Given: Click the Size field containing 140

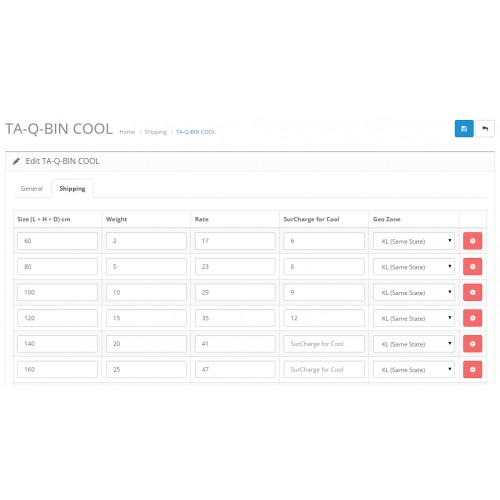Looking at the screenshot, I should tap(57, 344).
